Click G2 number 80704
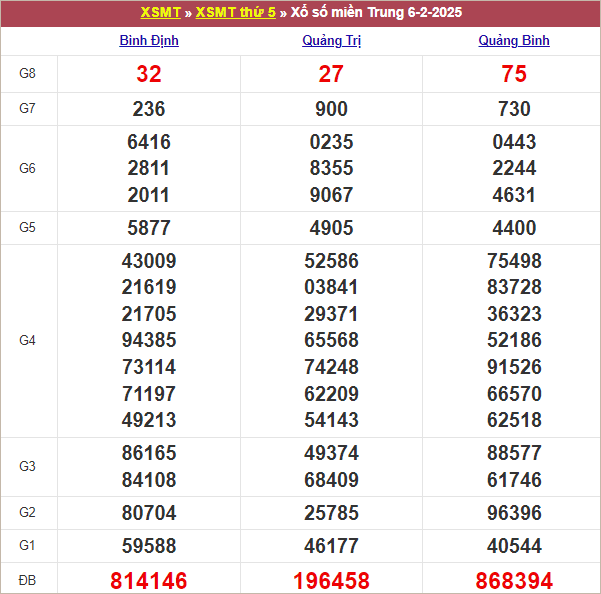Image resolution: width=601 pixels, height=594 pixels. click(x=149, y=513)
